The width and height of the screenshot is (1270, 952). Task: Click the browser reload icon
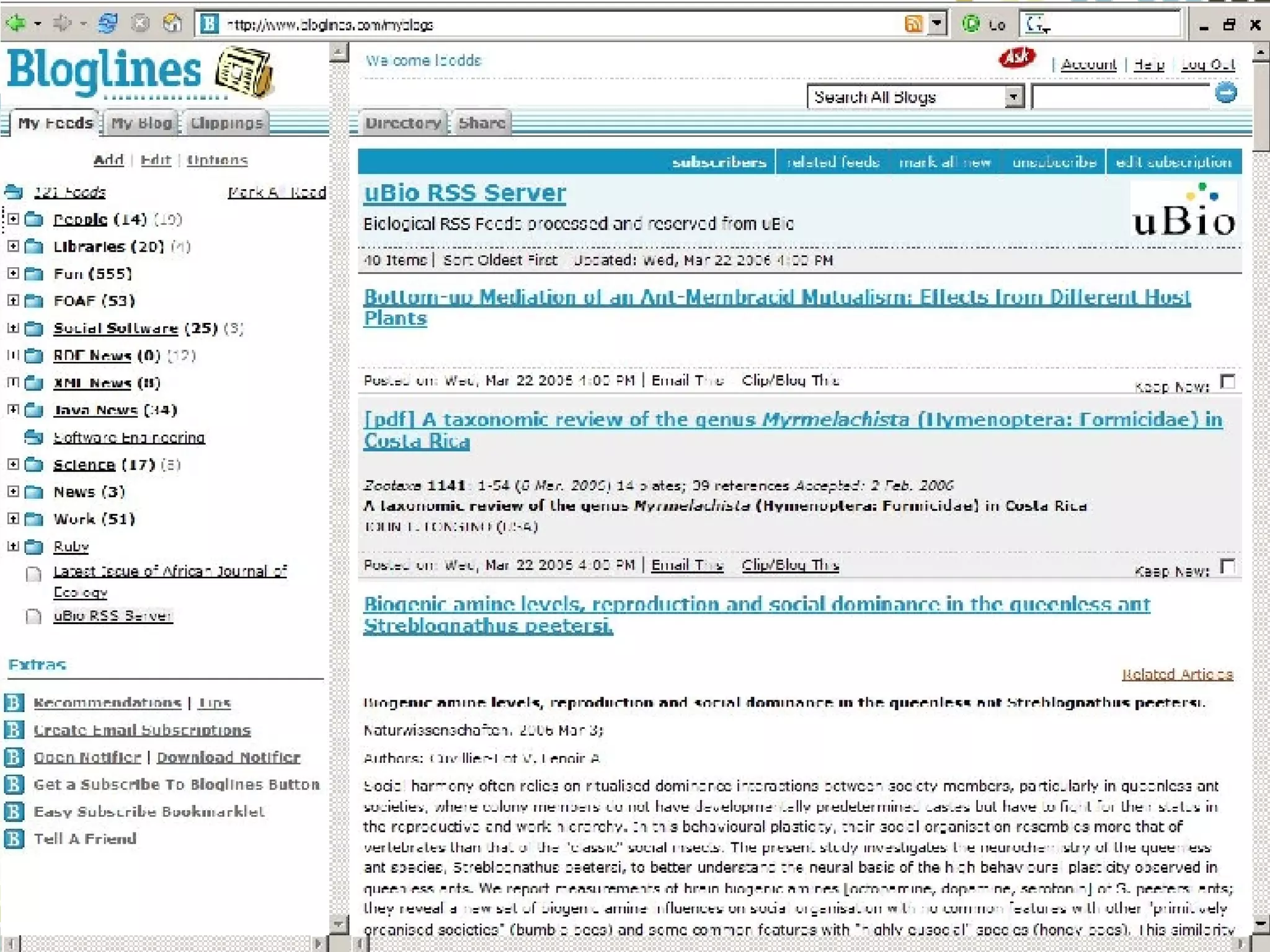pos(108,24)
